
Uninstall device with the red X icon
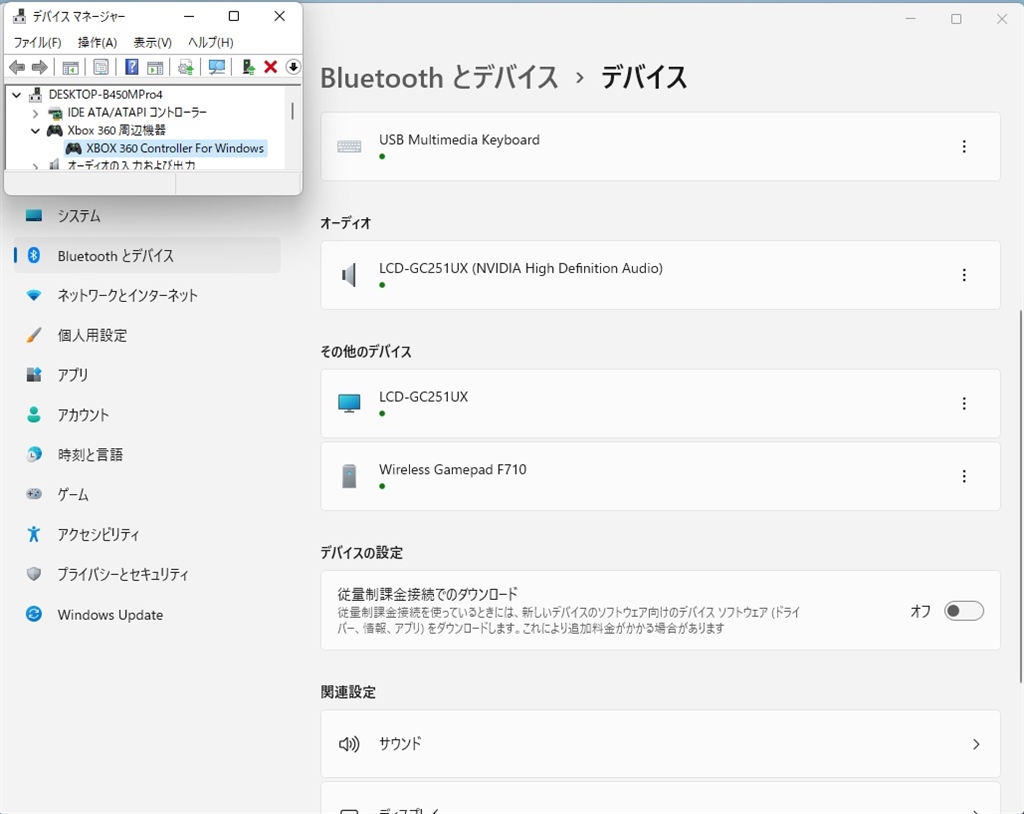click(x=270, y=67)
